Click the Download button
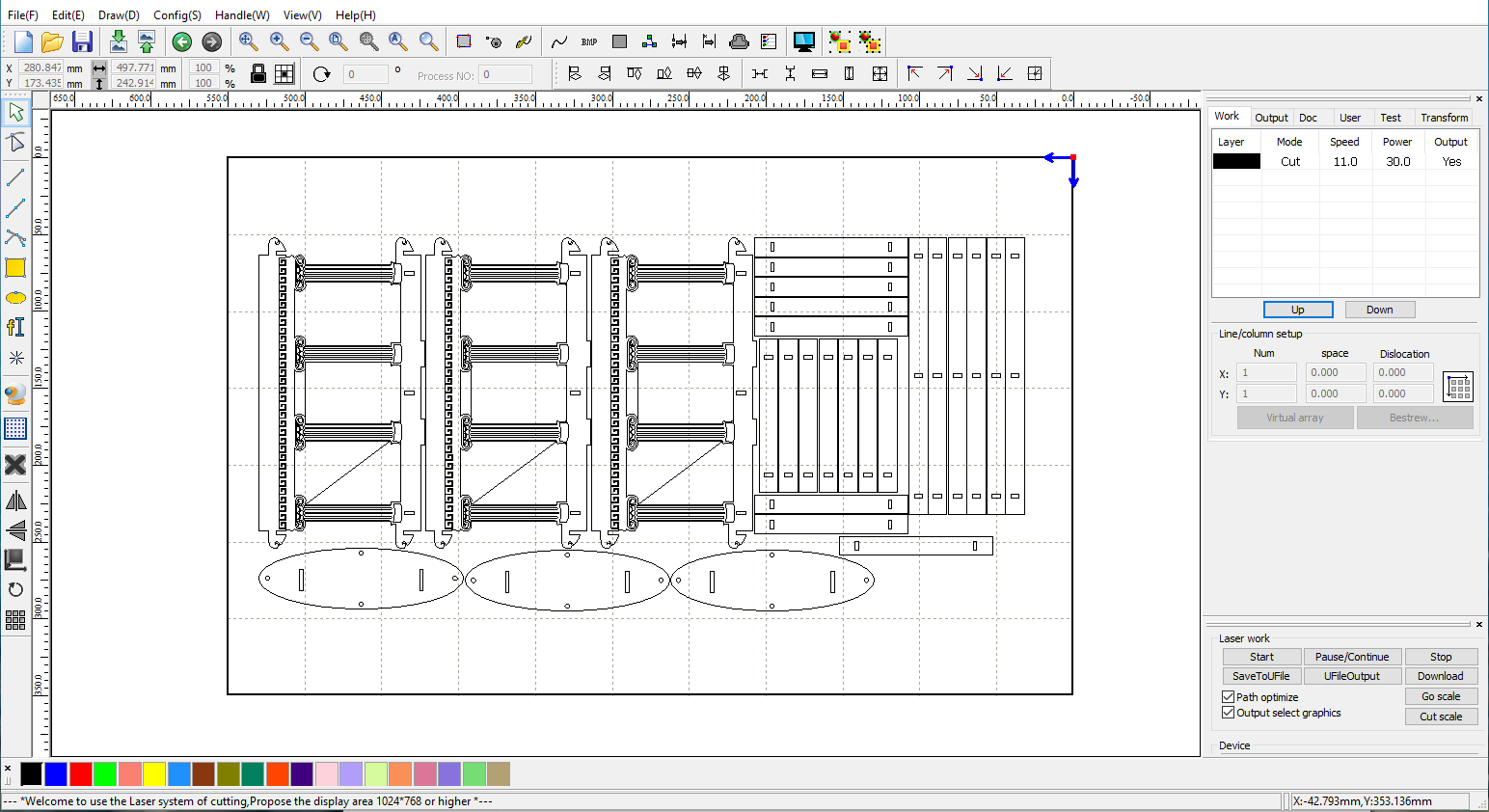 tap(1440, 676)
